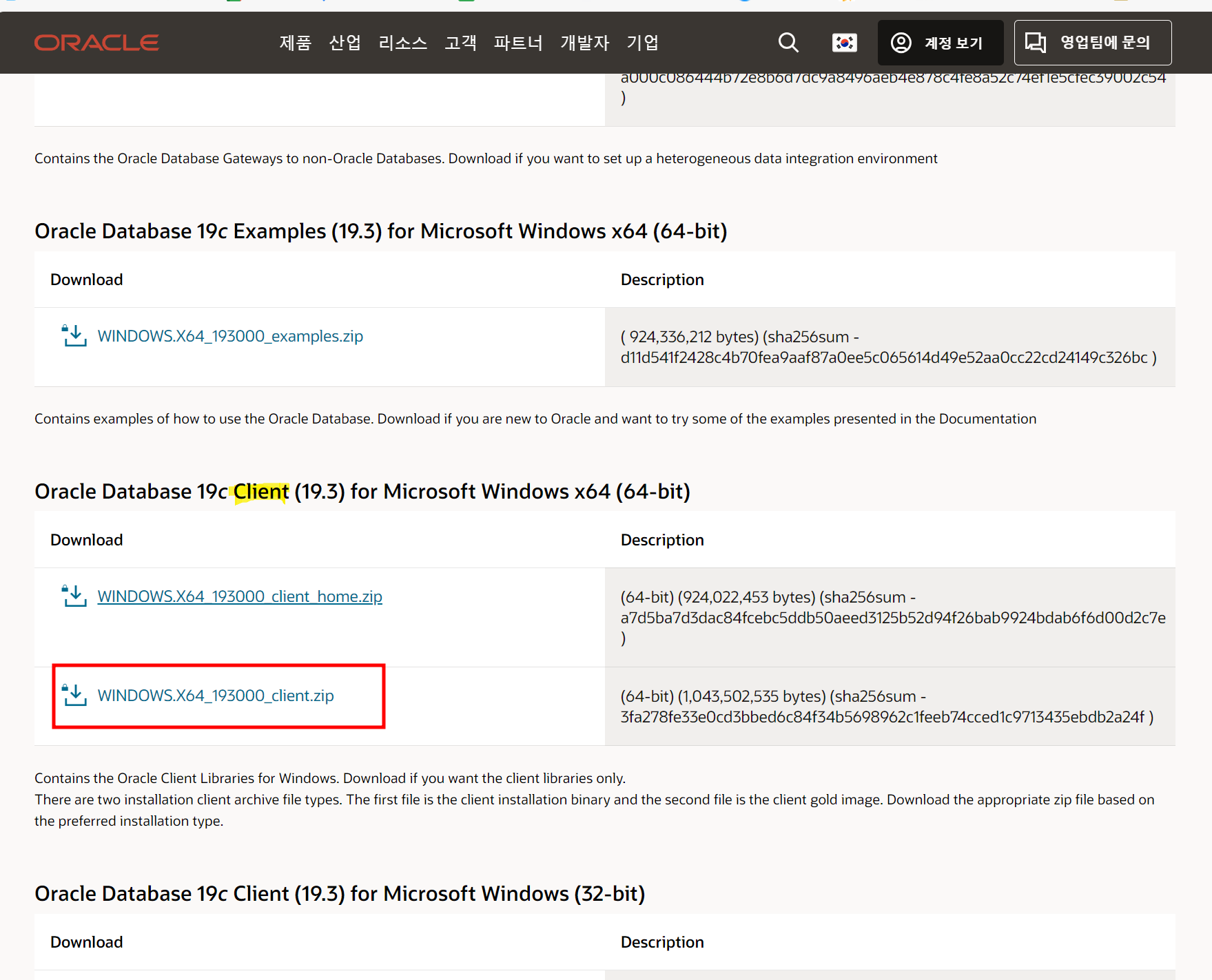Click the download icon beside examples.zip

[74, 336]
